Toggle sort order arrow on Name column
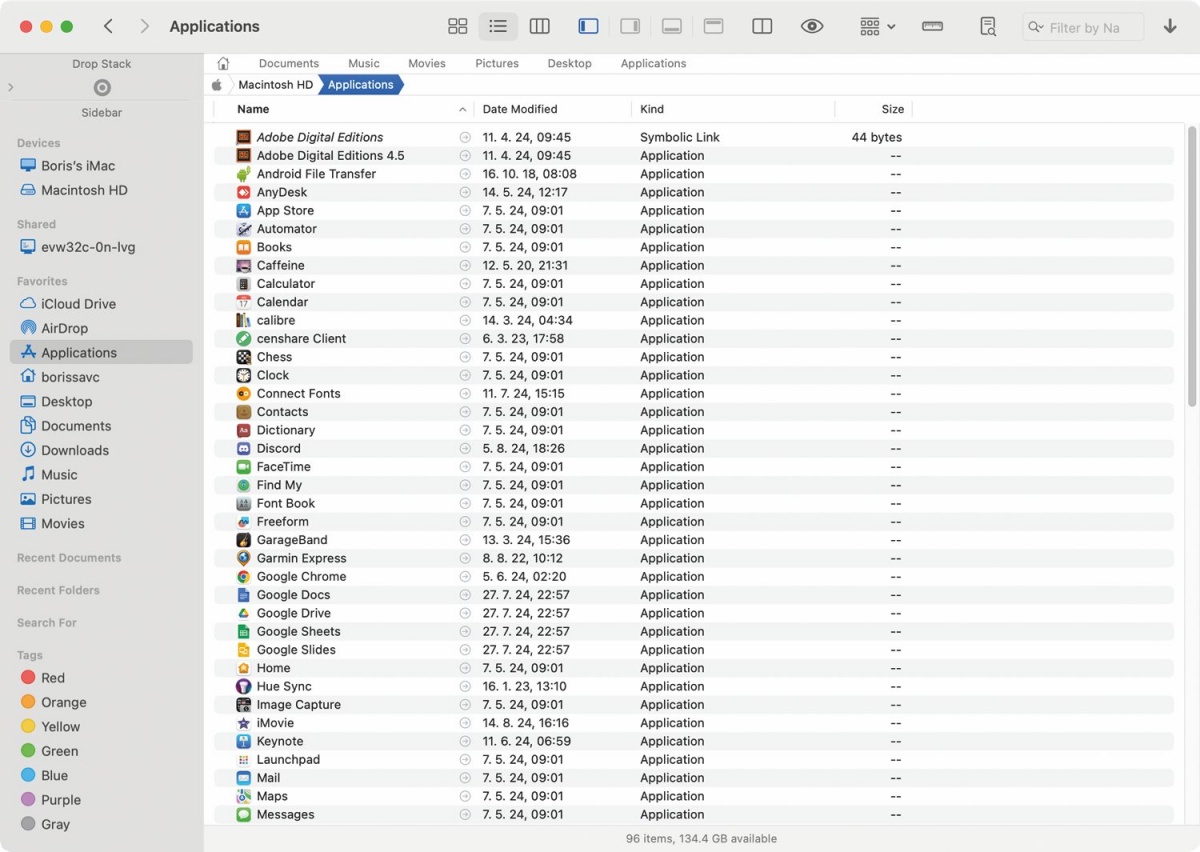This screenshot has width=1200, height=852. coord(462,110)
